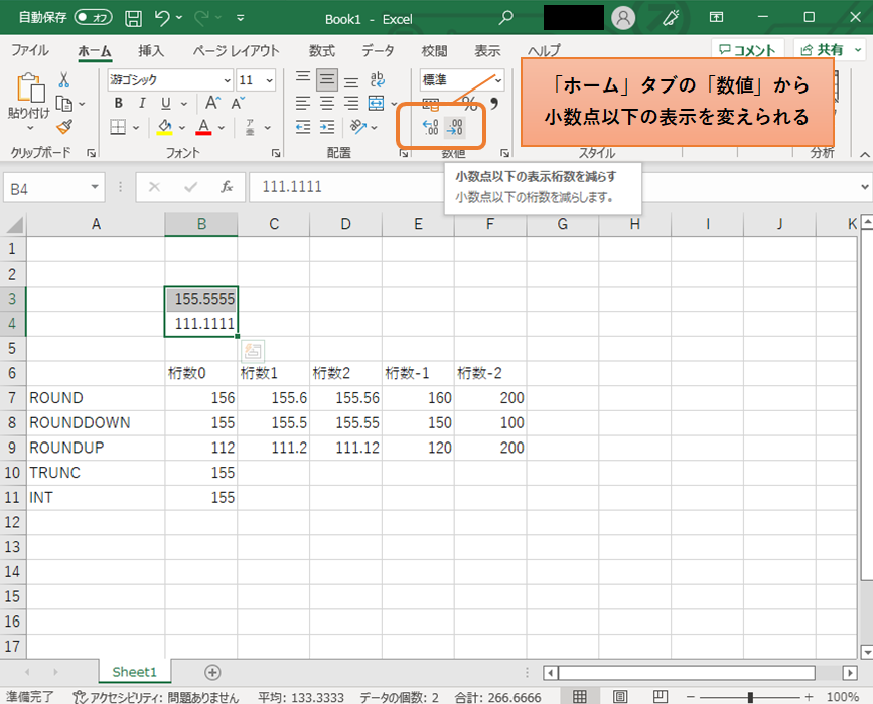The height and width of the screenshot is (704, 873).
Task: Expand border options arrow
Action: click(x=135, y=128)
